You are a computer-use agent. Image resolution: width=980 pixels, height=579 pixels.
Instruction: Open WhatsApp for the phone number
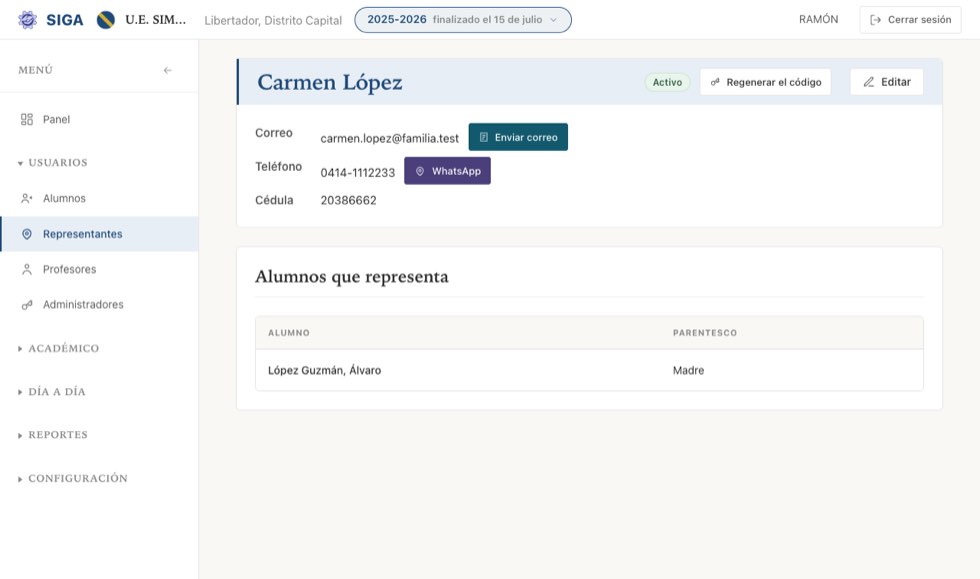448,171
